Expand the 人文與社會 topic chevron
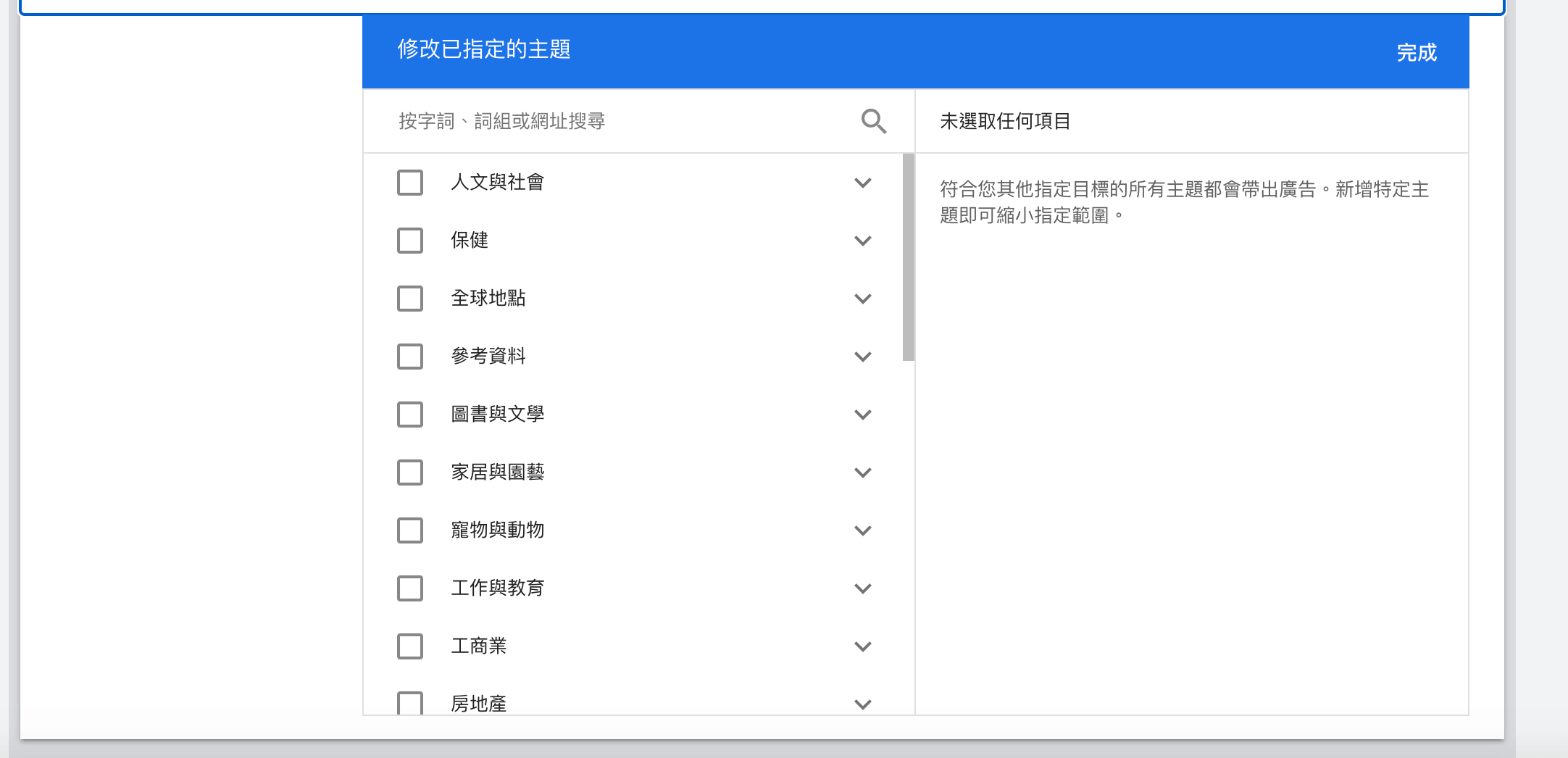The width and height of the screenshot is (1568, 758). tap(862, 183)
